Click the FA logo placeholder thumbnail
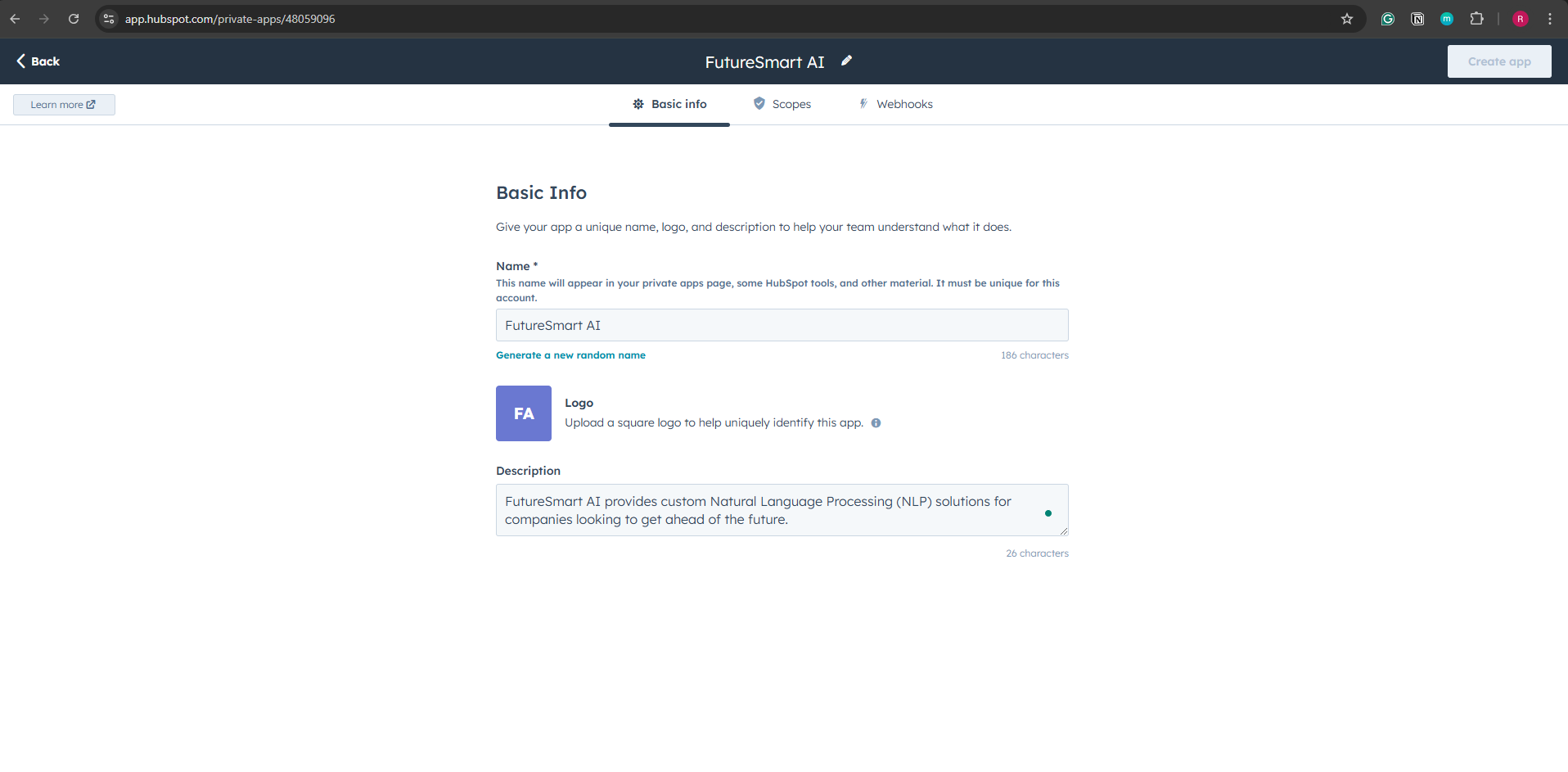The height and width of the screenshot is (772, 1568). tap(524, 413)
